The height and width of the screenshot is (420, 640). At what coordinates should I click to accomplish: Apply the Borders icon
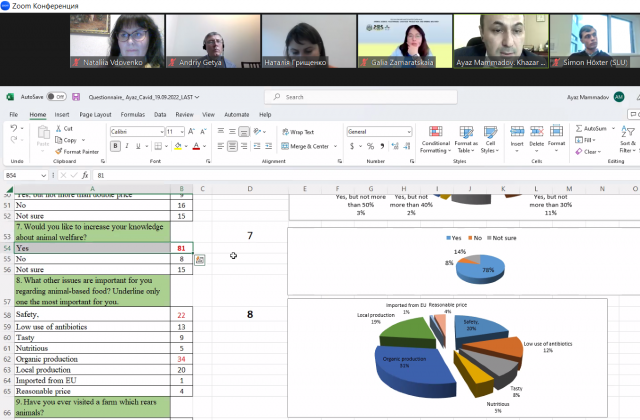pos(158,146)
